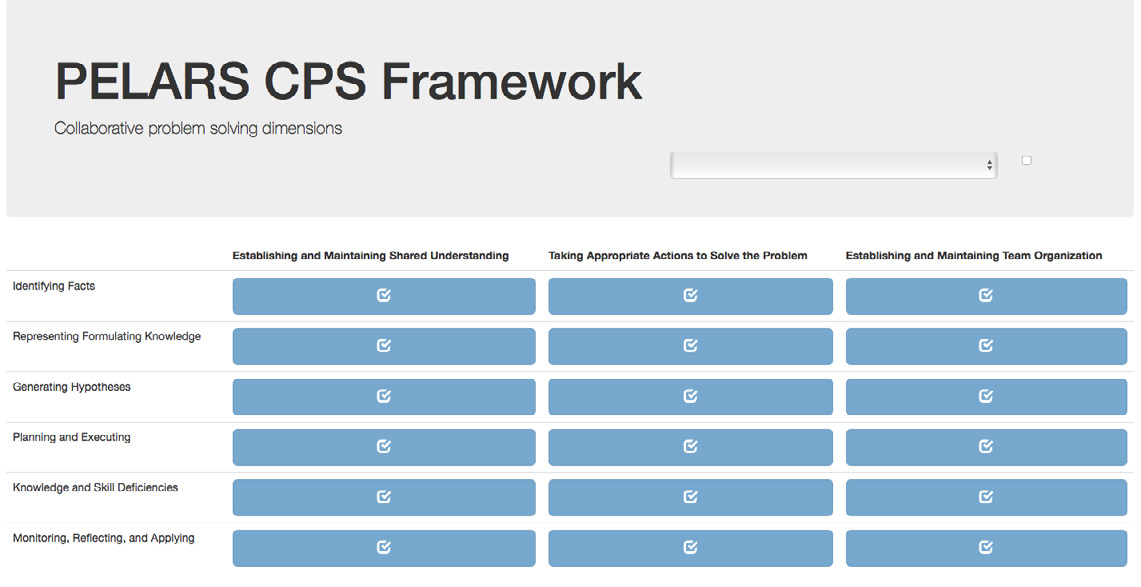
Task: Check Generating Hypotheses under Shared Understanding
Action: (383, 396)
